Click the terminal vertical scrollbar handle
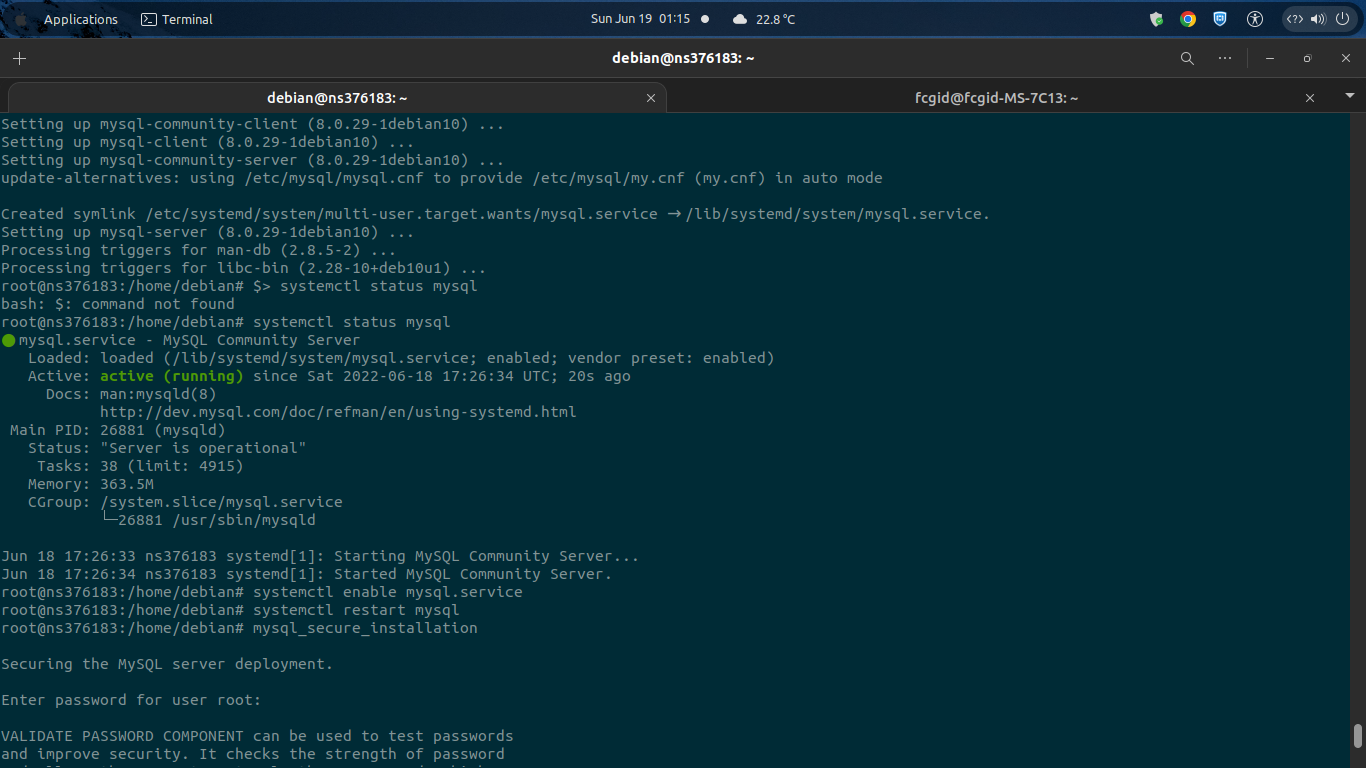Image resolution: width=1366 pixels, height=768 pixels. 1358,736
